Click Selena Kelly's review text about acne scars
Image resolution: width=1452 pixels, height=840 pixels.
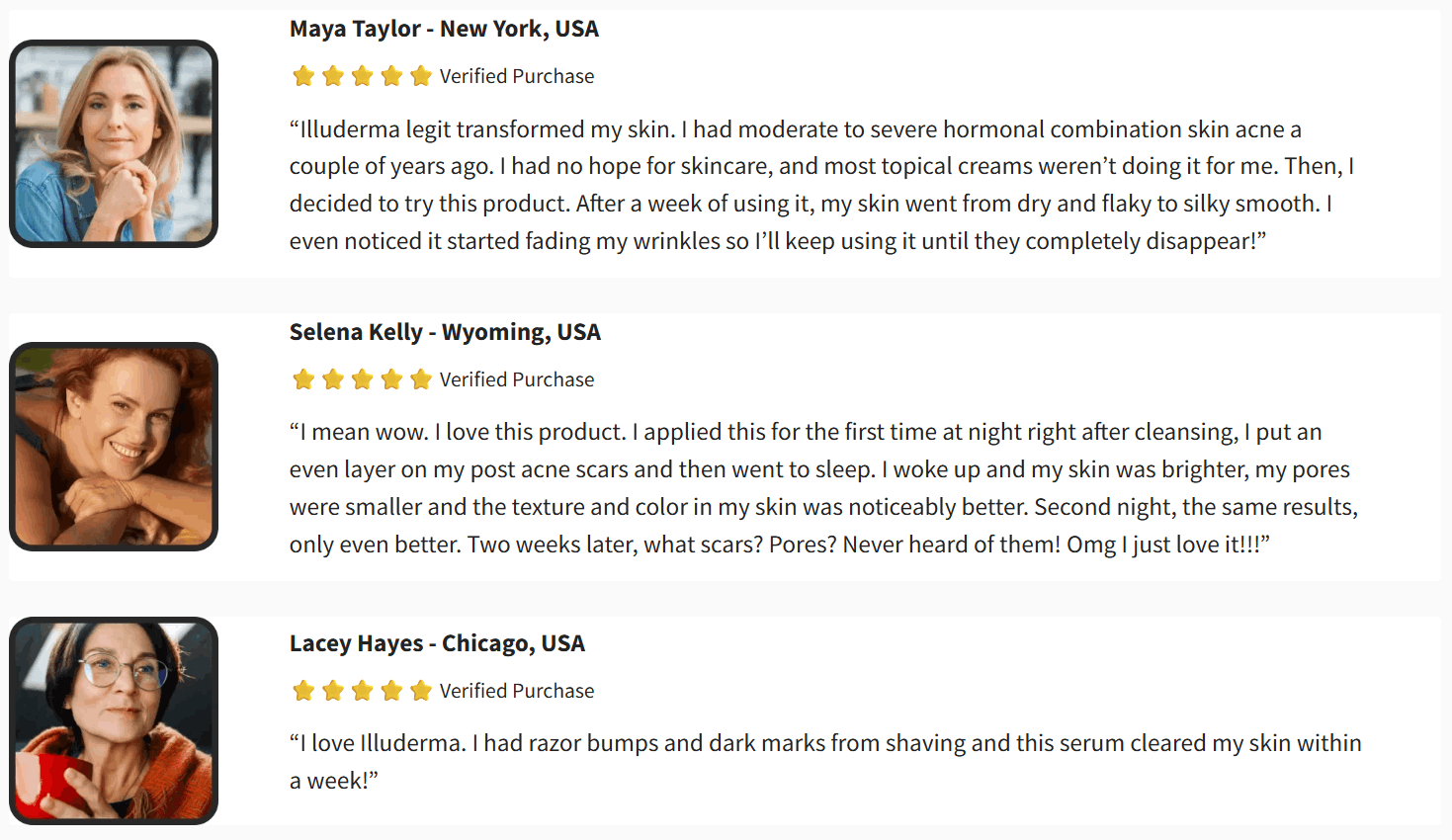(824, 488)
